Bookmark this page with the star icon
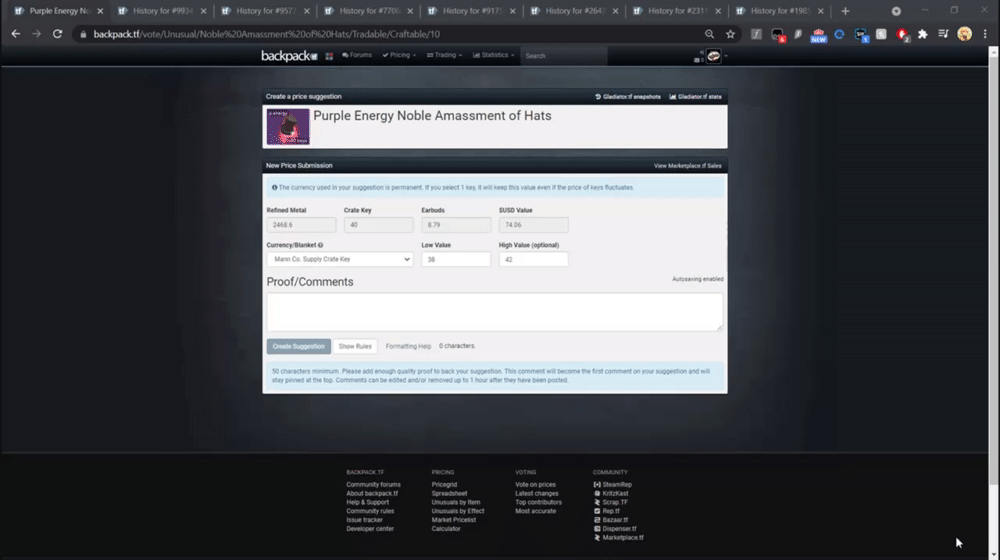1000x560 pixels. (730, 34)
